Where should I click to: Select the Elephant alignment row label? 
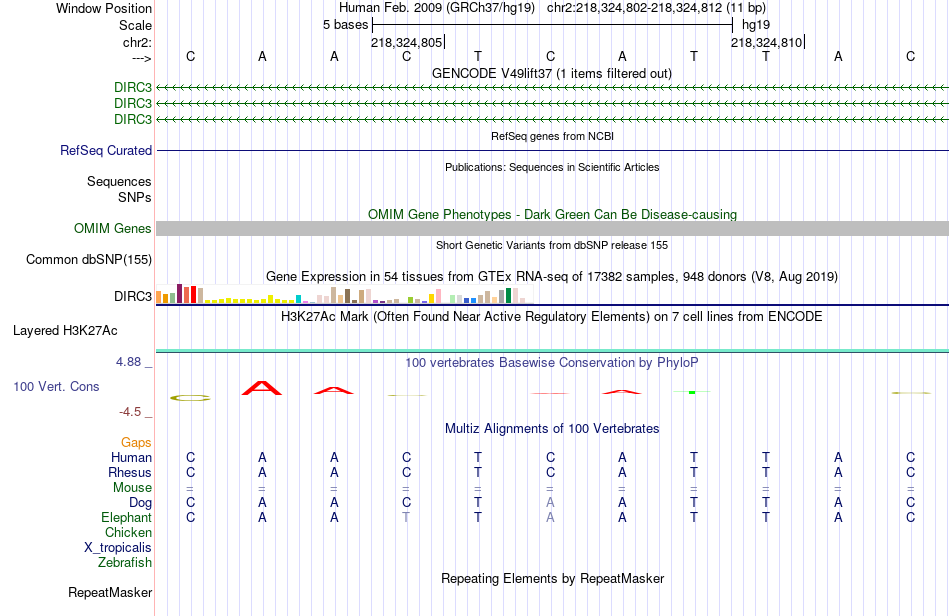click(x=126, y=518)
